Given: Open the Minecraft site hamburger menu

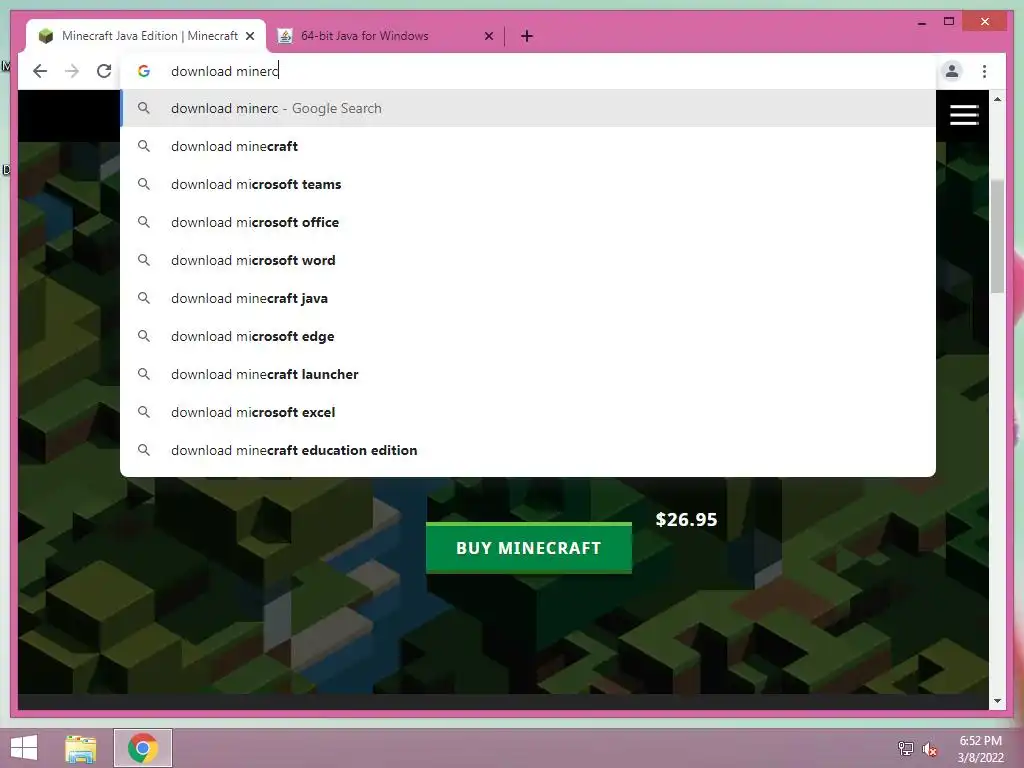Looking at the screenshot, I should coord(964,115).
